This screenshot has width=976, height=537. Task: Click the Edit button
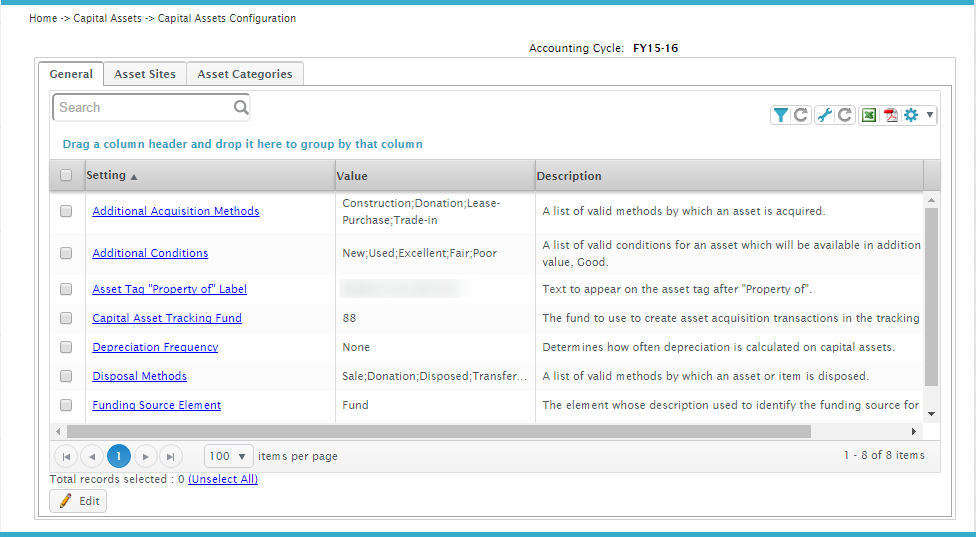click(x=78, y=501)
